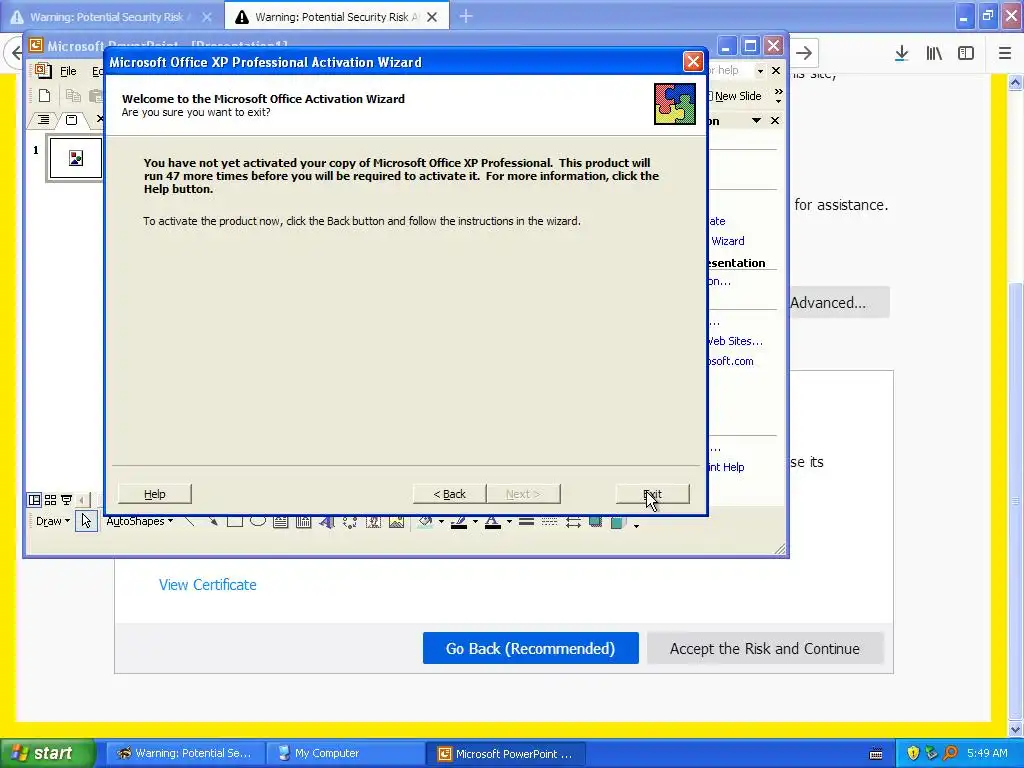Select the Rectangle drawing tool
The height and width of the screenshot is (768, 1024).
click(234, 521)
